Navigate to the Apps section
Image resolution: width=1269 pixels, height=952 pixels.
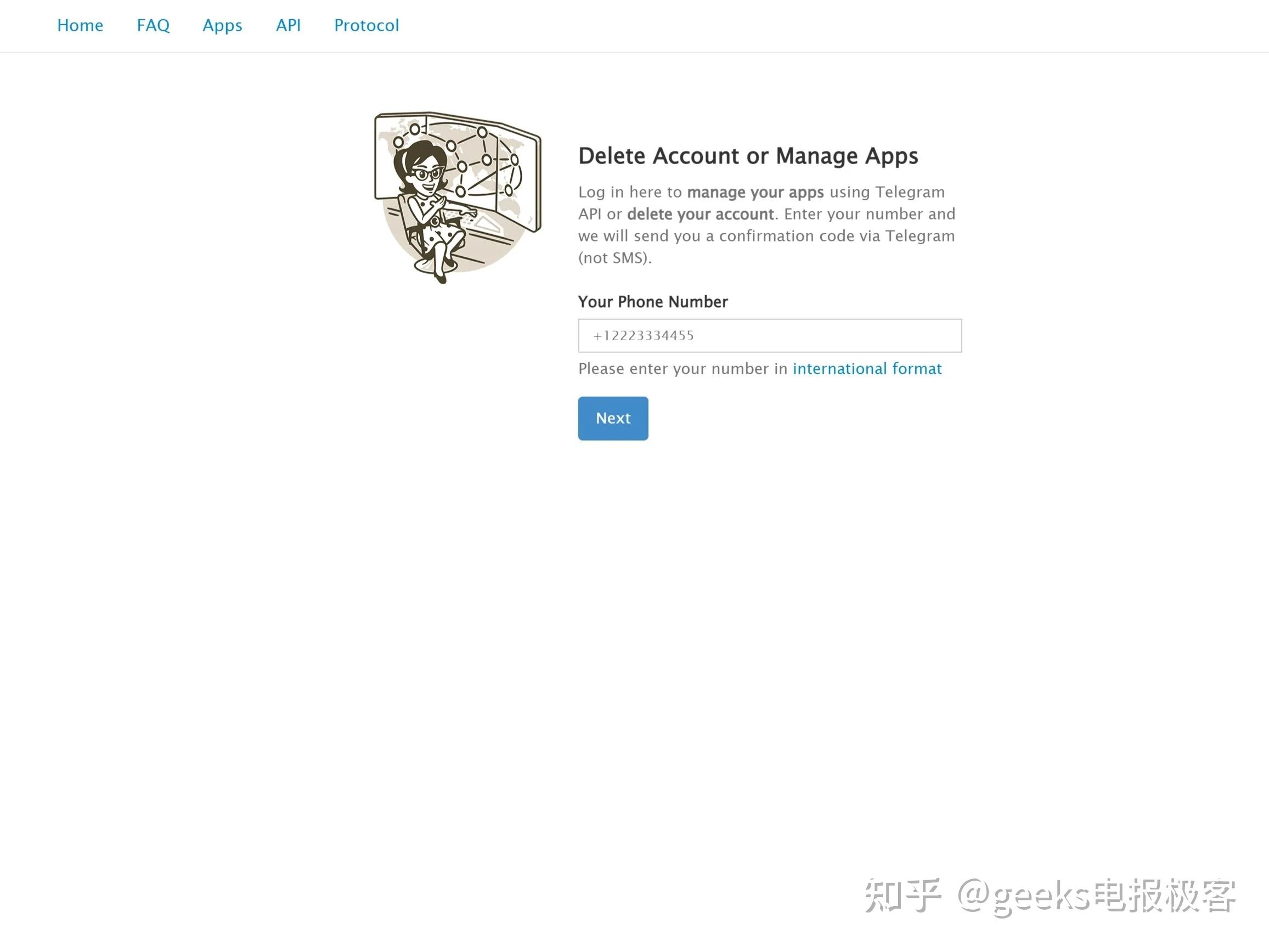(x=222, y=25)
